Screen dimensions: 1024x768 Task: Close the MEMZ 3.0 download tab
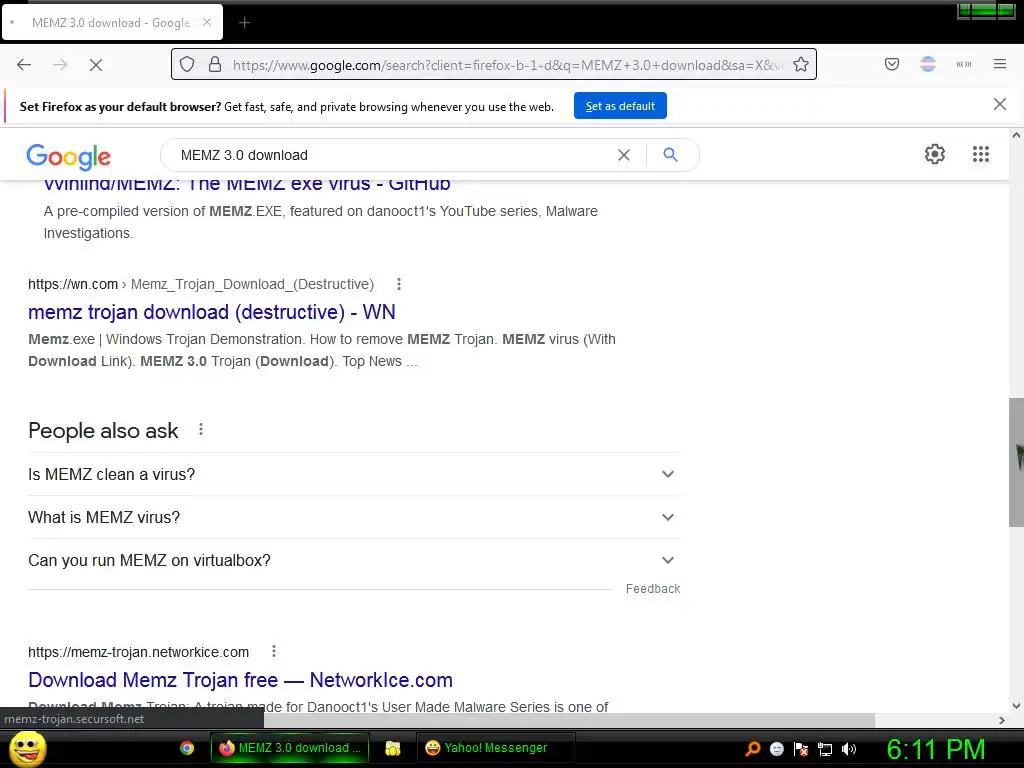(207, 22)
